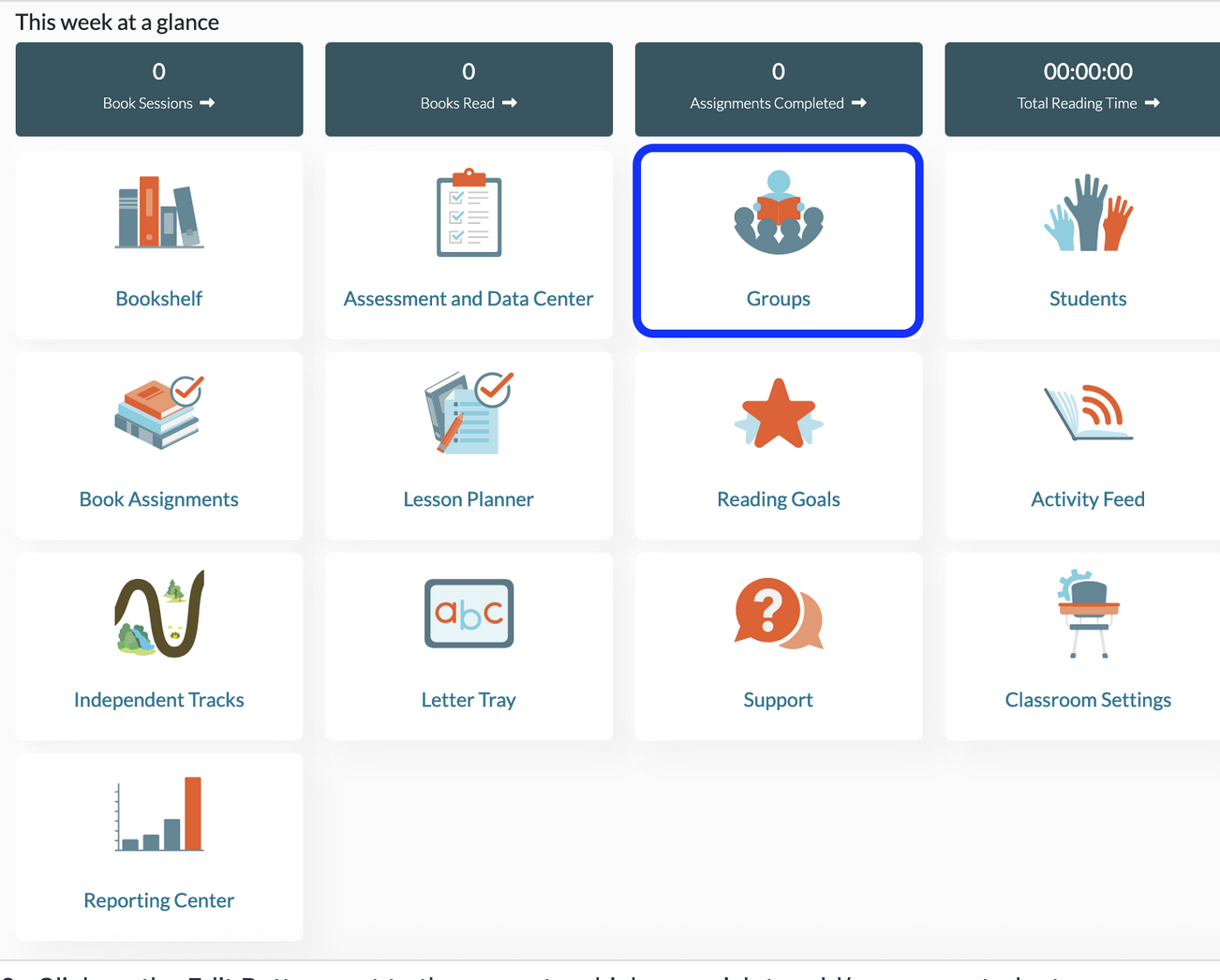View the Reading Goals label link
Screen dimensions: 1220x980
tap(779, 499)
